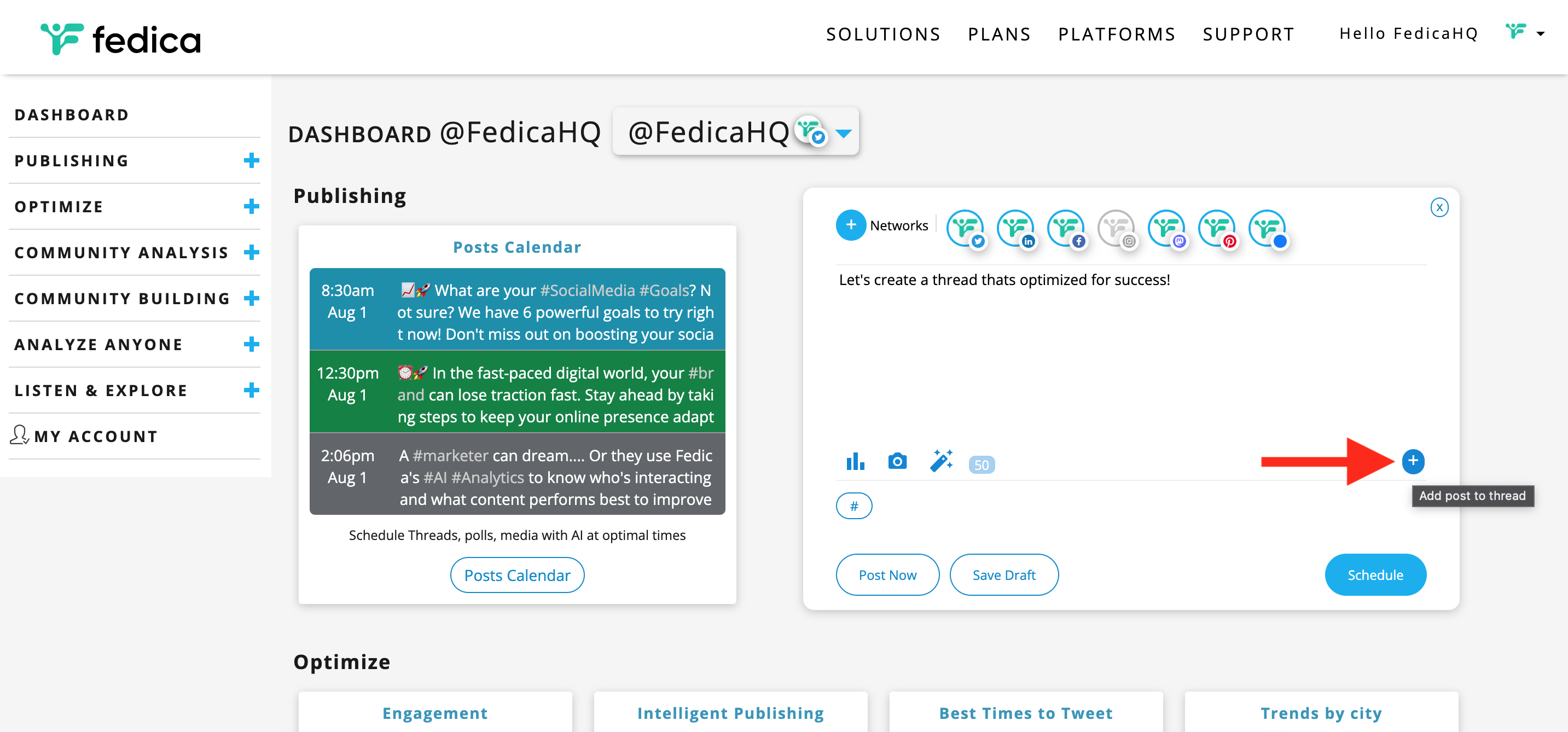
Task: Expand the Publishing sidebar section
Action: click(x=251, y=161)
